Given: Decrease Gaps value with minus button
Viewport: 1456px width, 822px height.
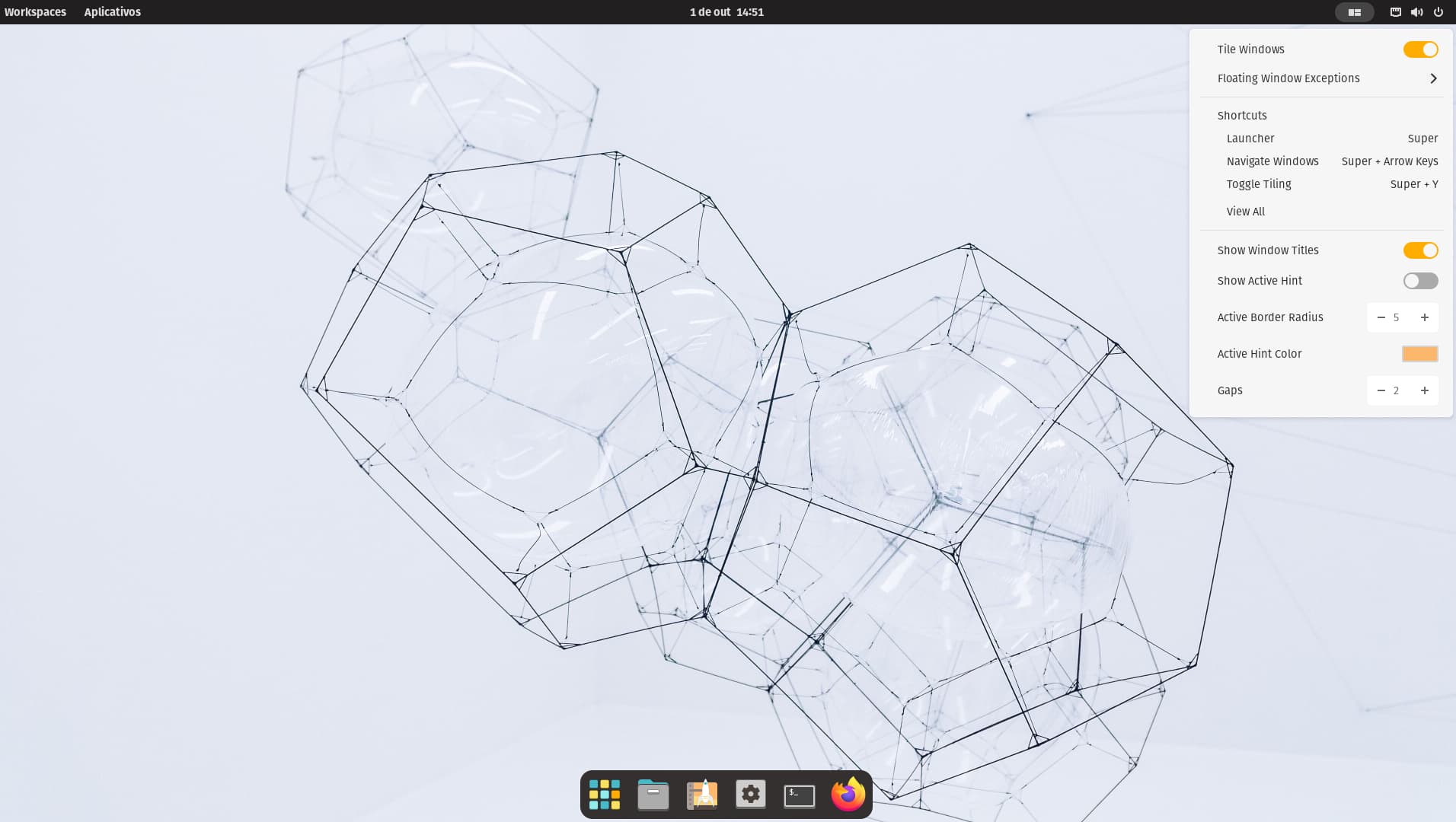Looking at the screenshot, I should 1381,390.
